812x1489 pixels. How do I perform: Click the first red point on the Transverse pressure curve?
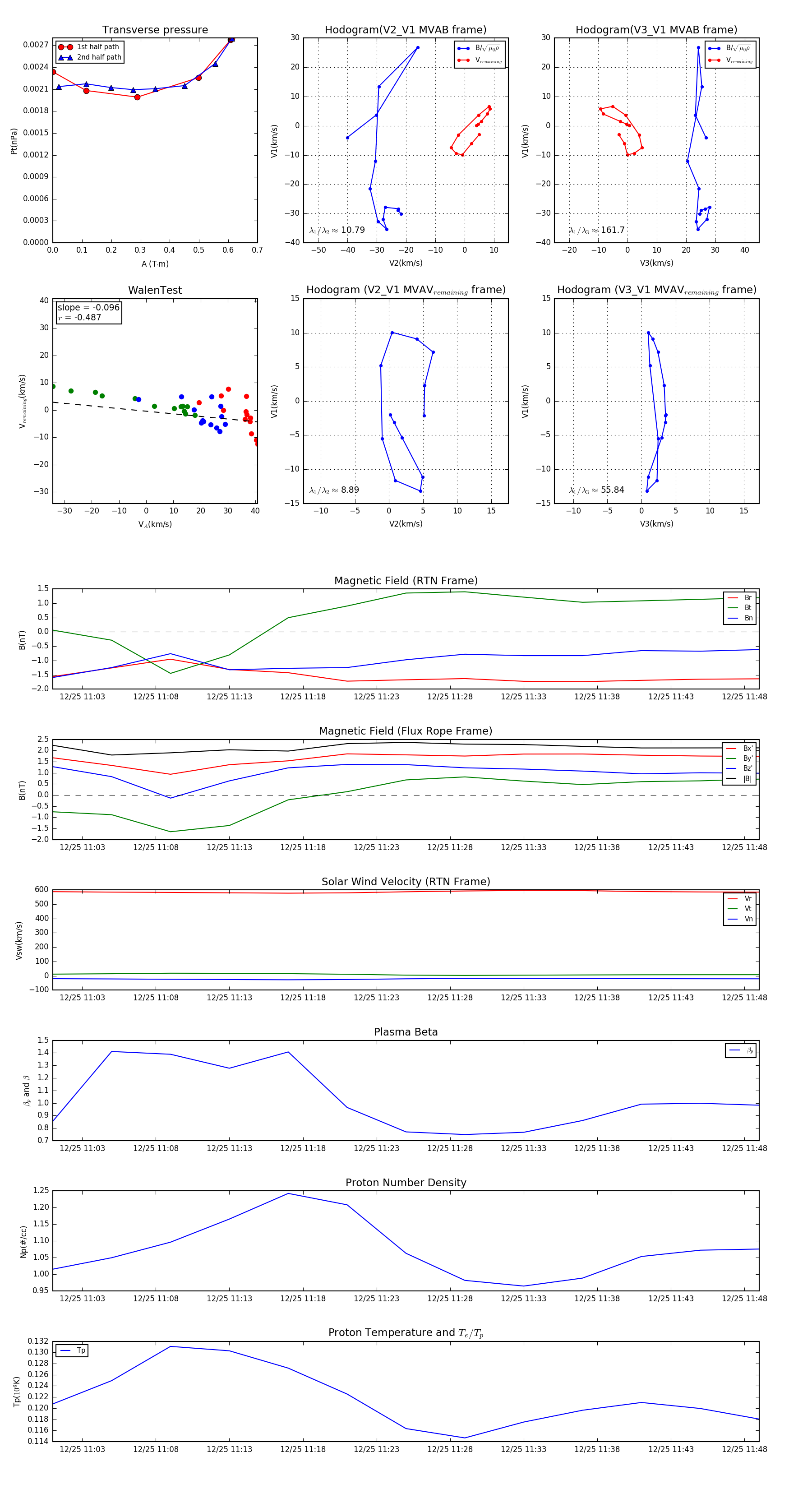click(53, 72)
